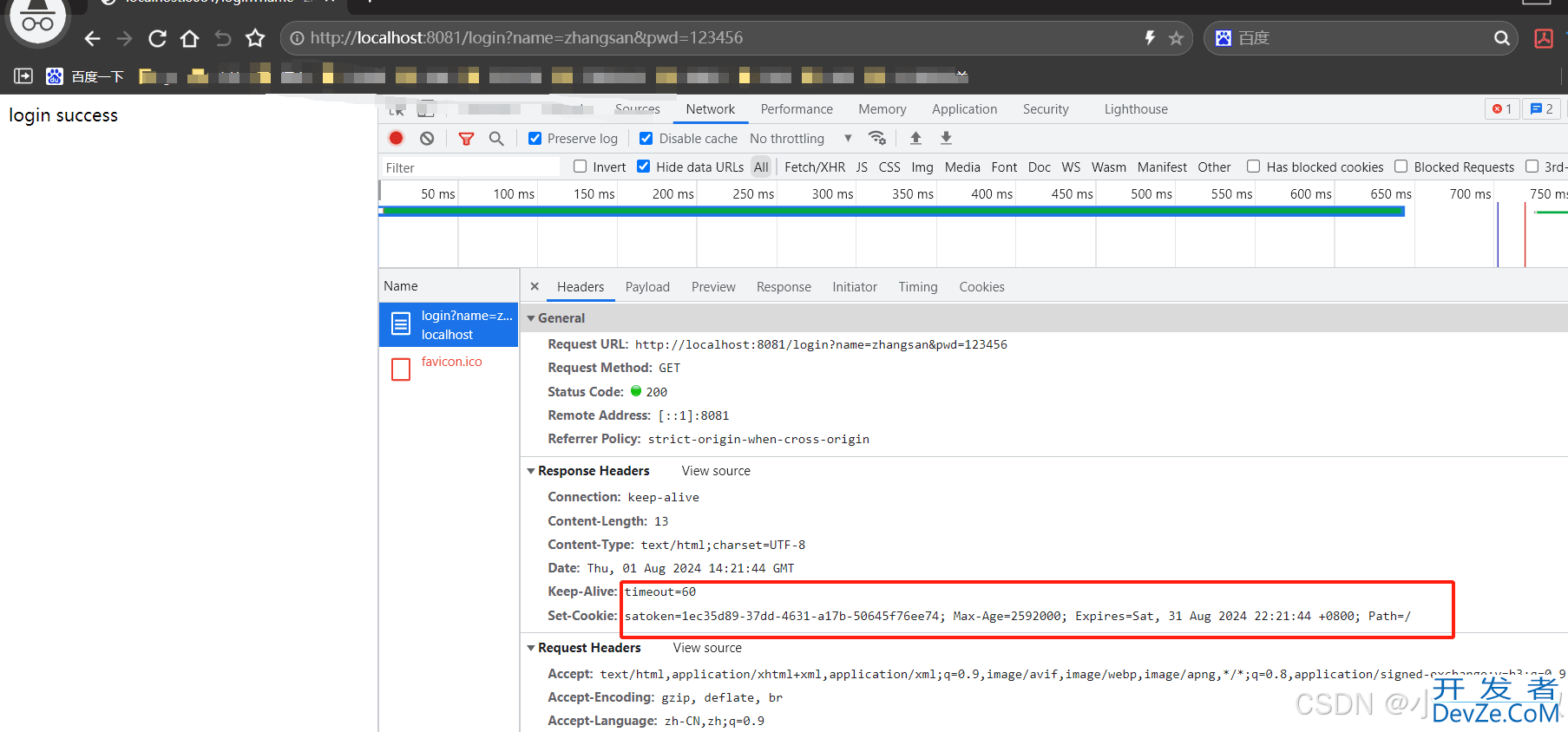This screenshot has width=1568, height=732.
Task: Toggle the Preserve log checkbox
Action: coord(535,138)
